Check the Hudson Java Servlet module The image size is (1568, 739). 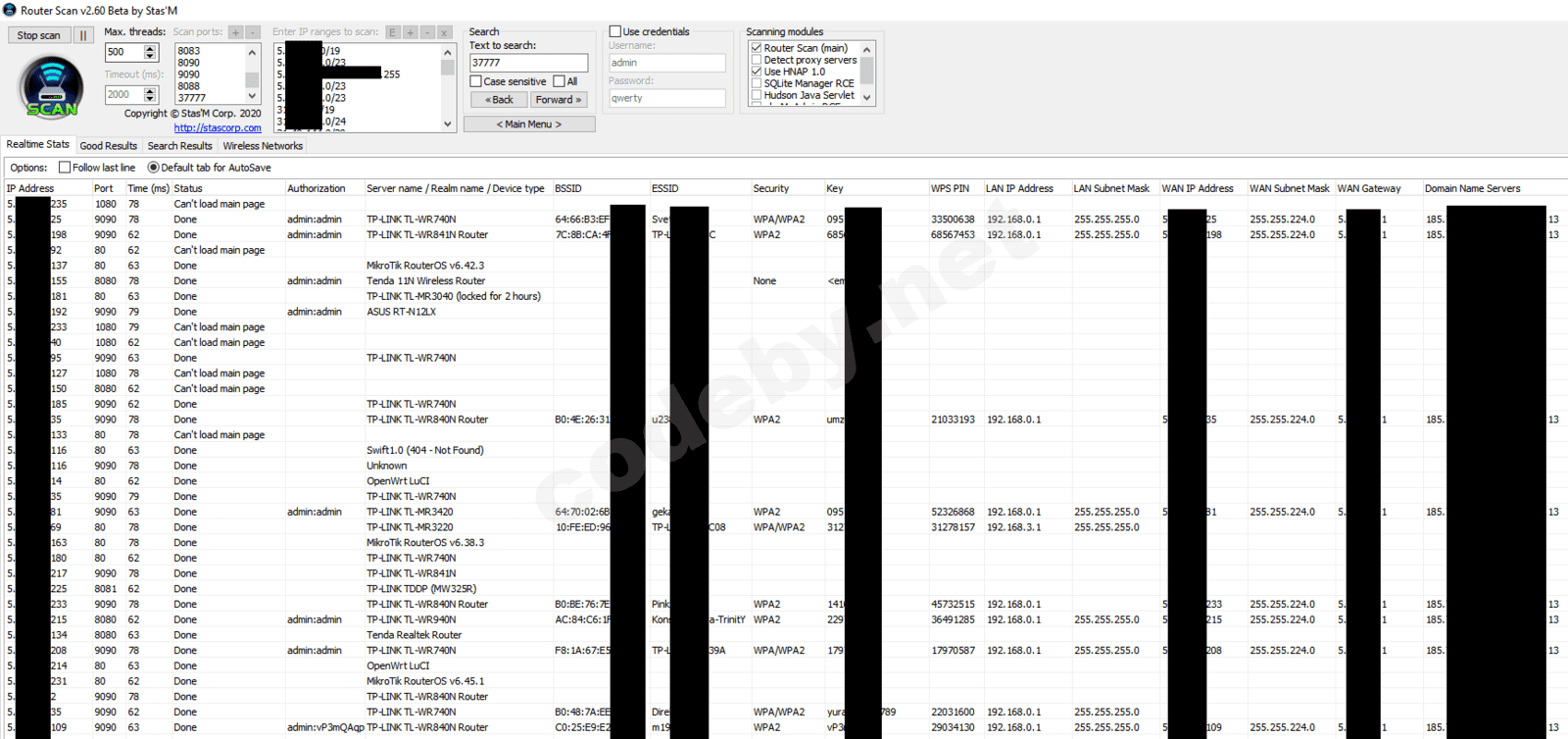[757, 95]
